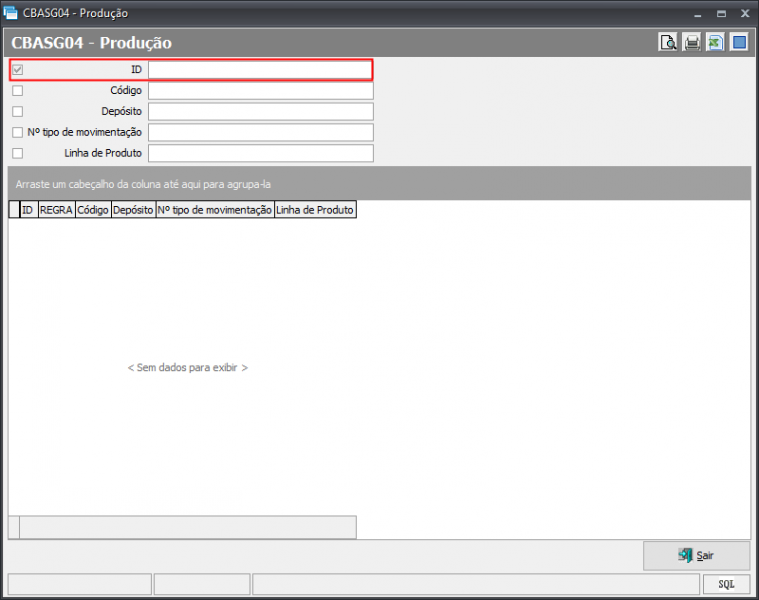Export data with the Excel icon
The image size is (759, 600).
[x=715, y=43]
